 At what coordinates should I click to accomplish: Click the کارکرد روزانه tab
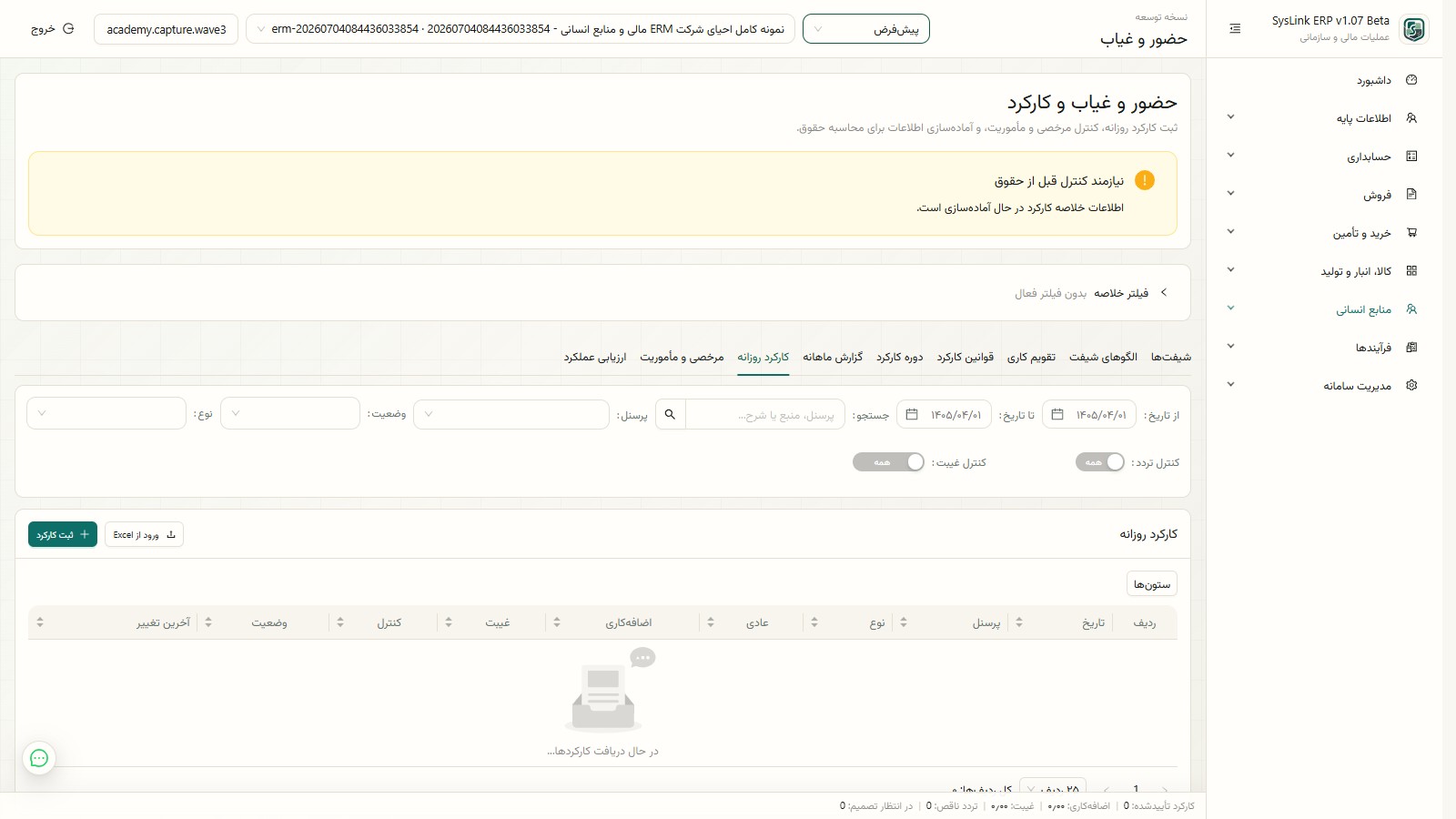(x=763, y=357)
